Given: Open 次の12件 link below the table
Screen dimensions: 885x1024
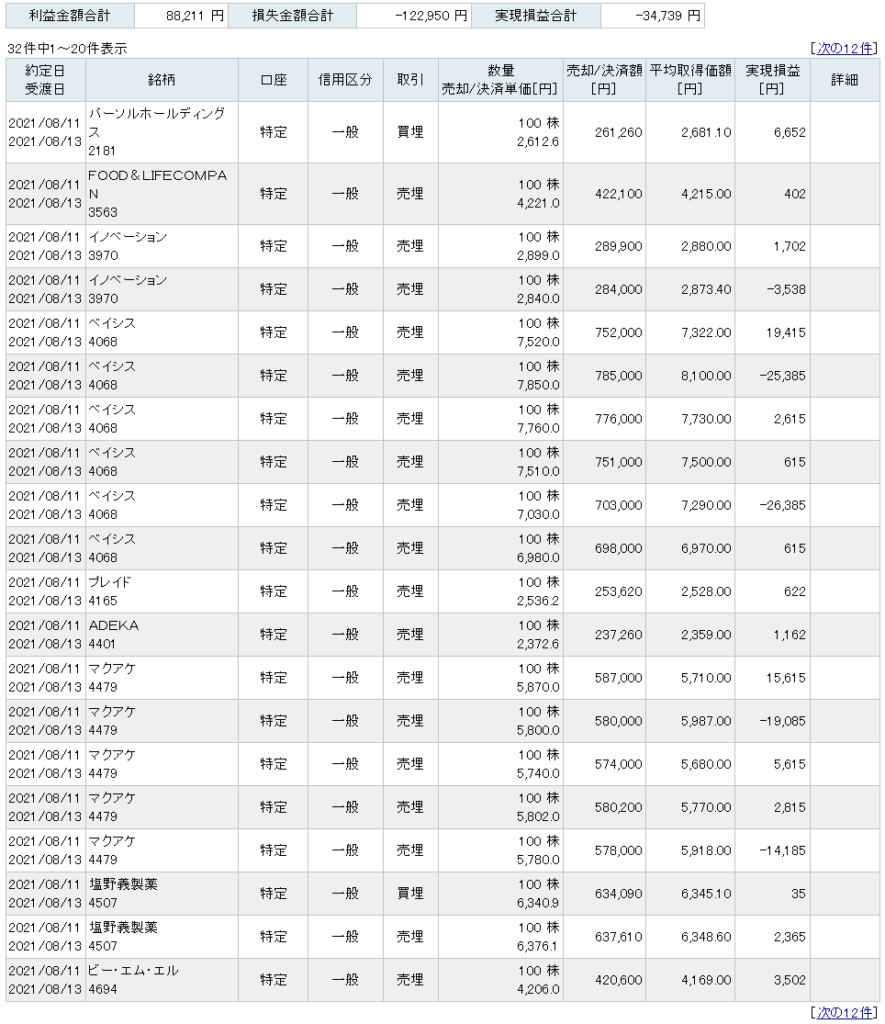Looking at the screenshot, I should [x=845, y=1012].
